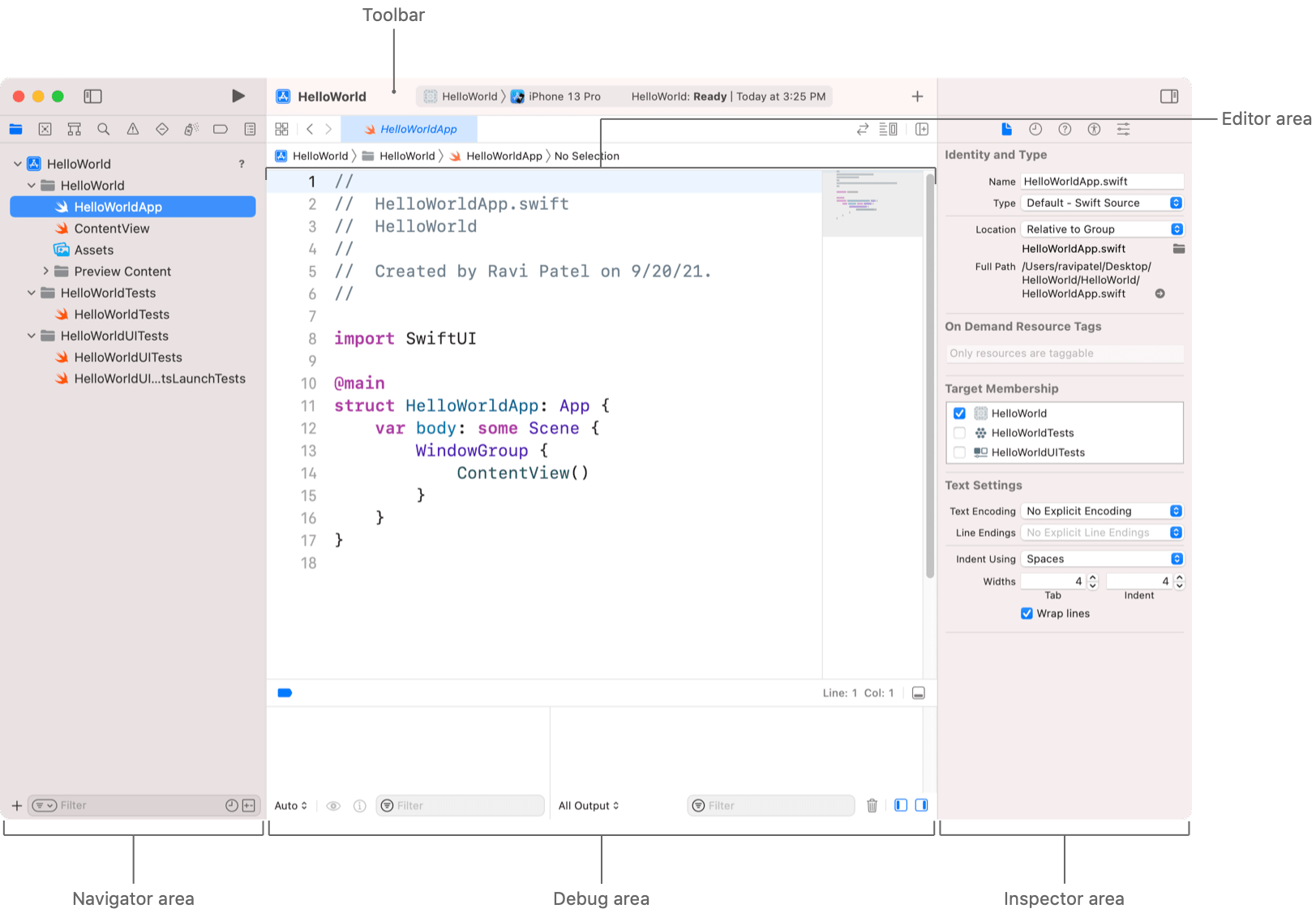Screen dimensions: 1316x913
Task: Select the HelloWorldApp editor tab
Action: [x=409, y=129]
